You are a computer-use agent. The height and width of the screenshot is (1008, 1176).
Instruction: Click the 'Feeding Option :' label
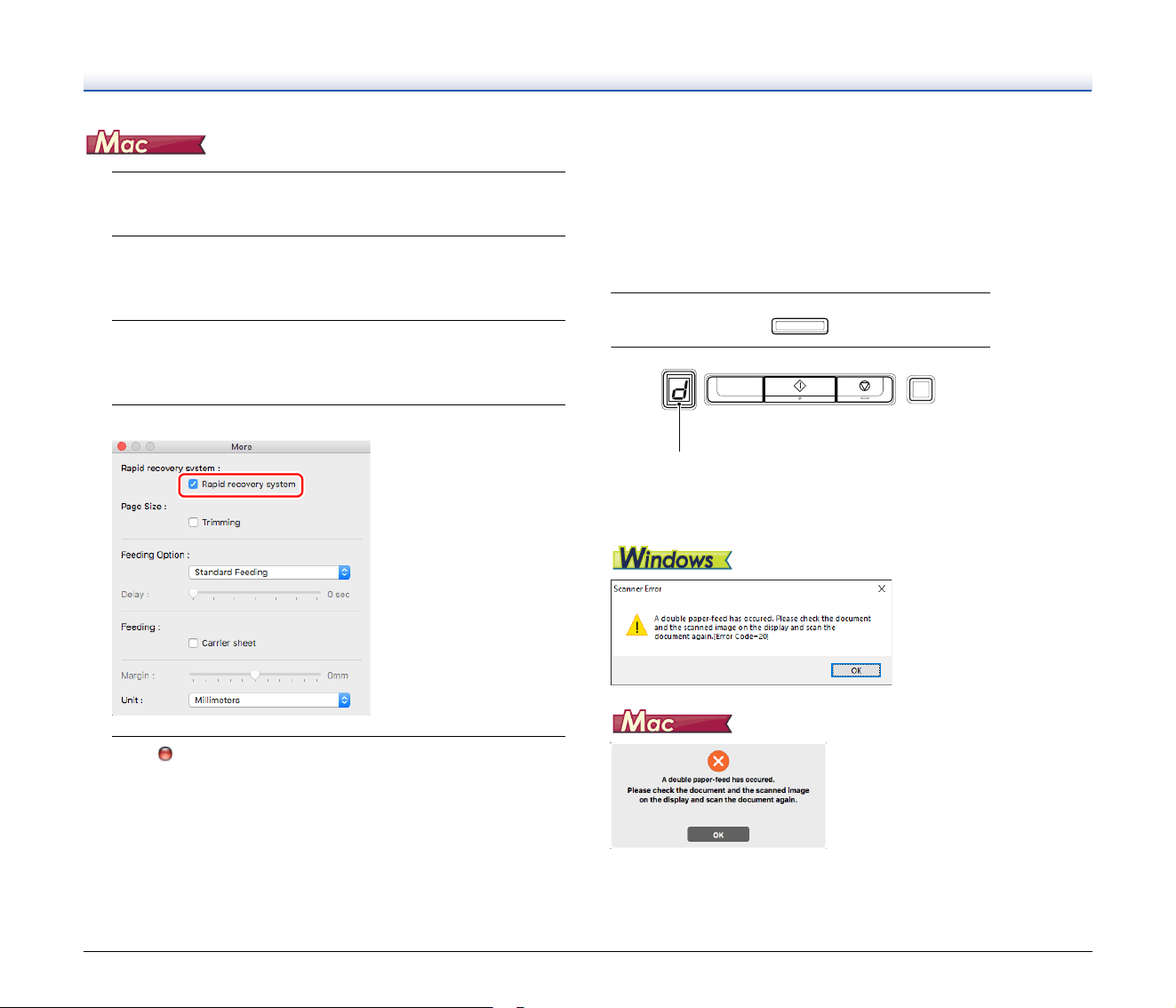[156, 555]
